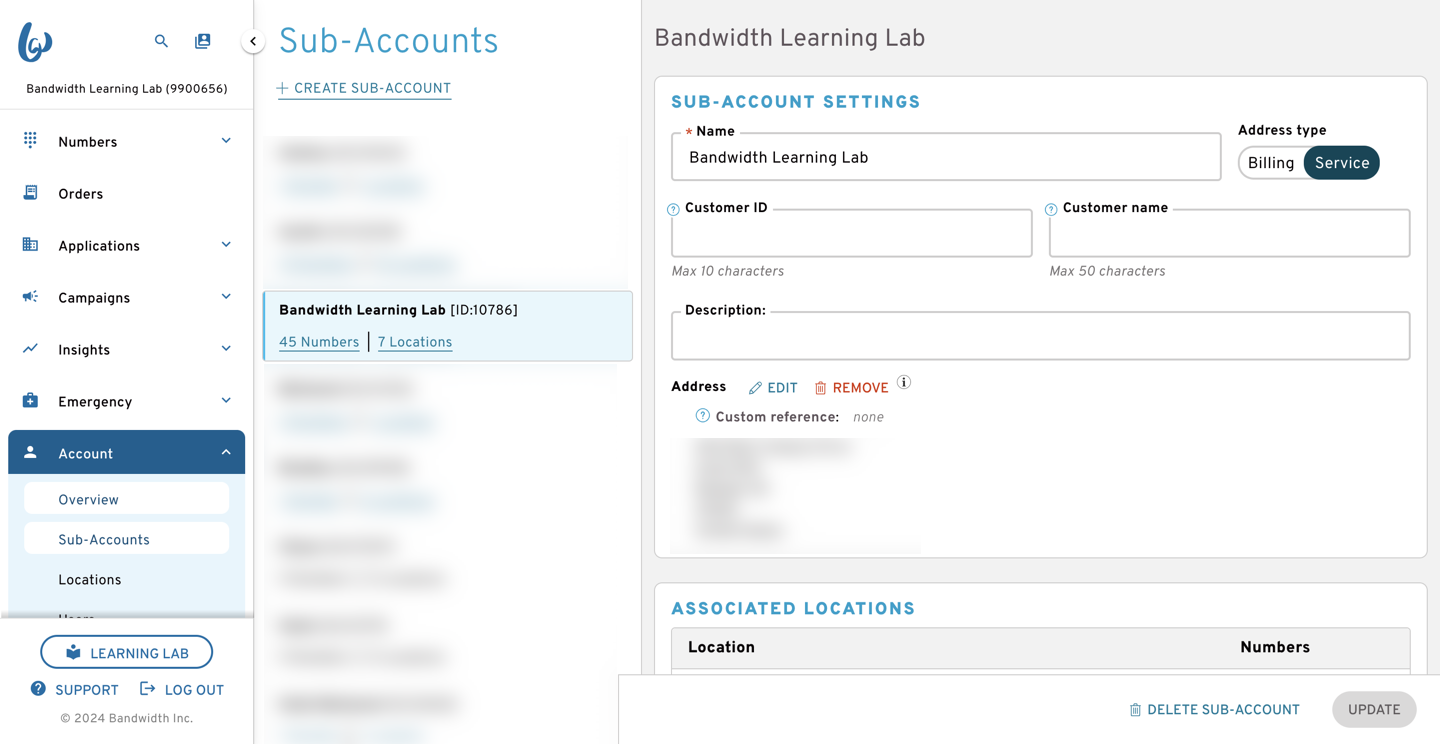Click the Bandwidth logo icon

35,42
